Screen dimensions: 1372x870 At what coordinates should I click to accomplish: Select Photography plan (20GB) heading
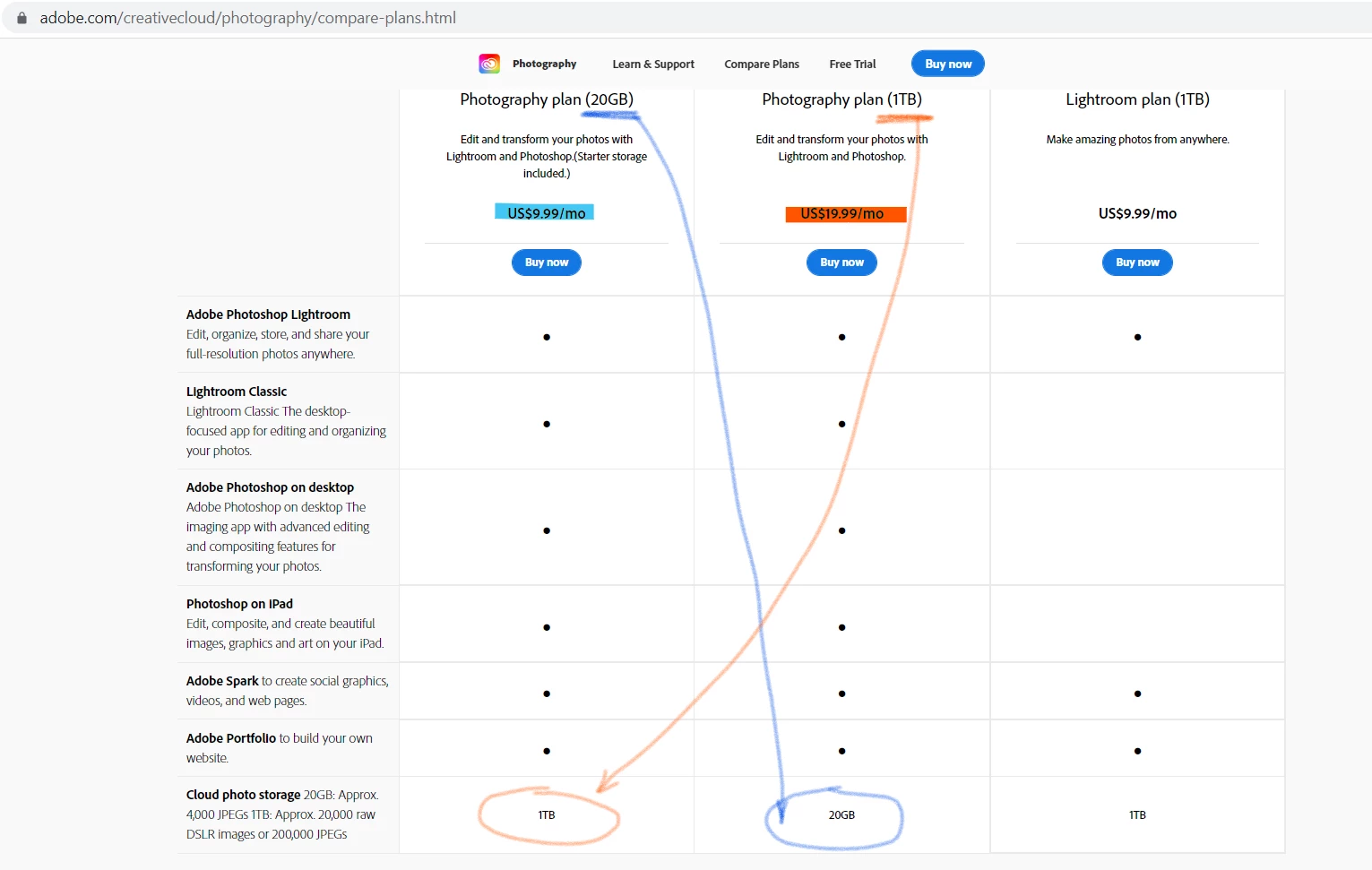[547, 99]
